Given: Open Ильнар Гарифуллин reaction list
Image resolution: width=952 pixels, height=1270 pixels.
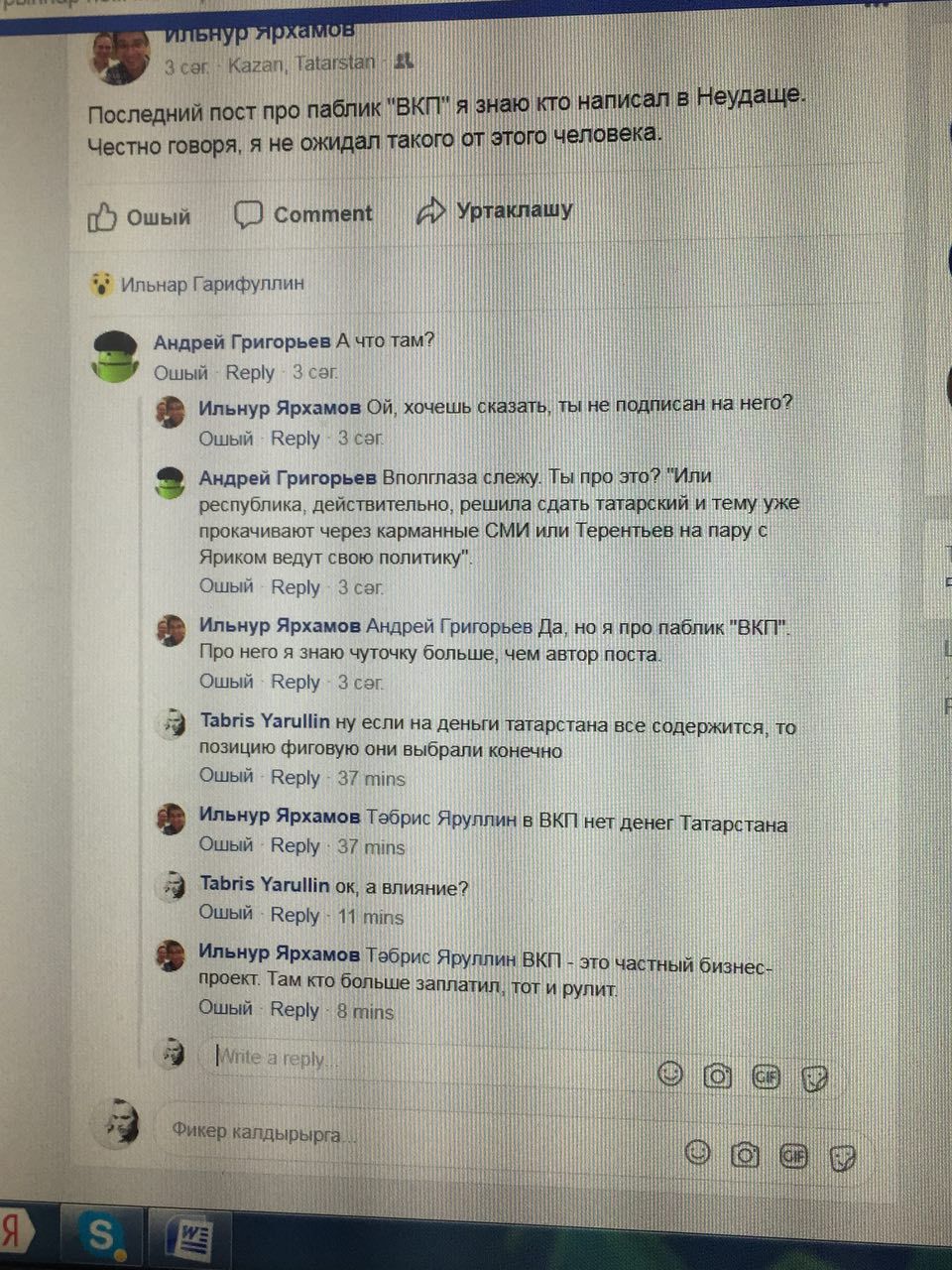Looking at the screenshot, I should click(212, 284).
